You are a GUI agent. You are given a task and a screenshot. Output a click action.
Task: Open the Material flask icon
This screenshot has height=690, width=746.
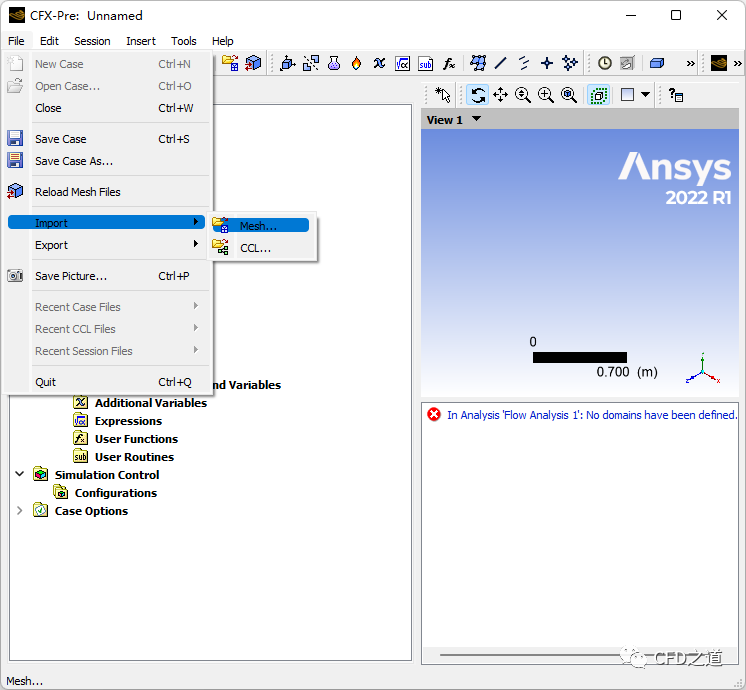click(x=334, y=63)
